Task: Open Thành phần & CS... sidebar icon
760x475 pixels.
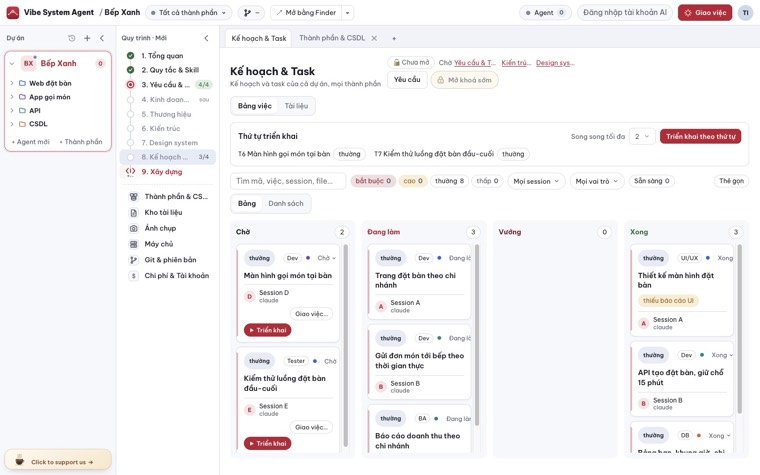Action: point(134,197)
